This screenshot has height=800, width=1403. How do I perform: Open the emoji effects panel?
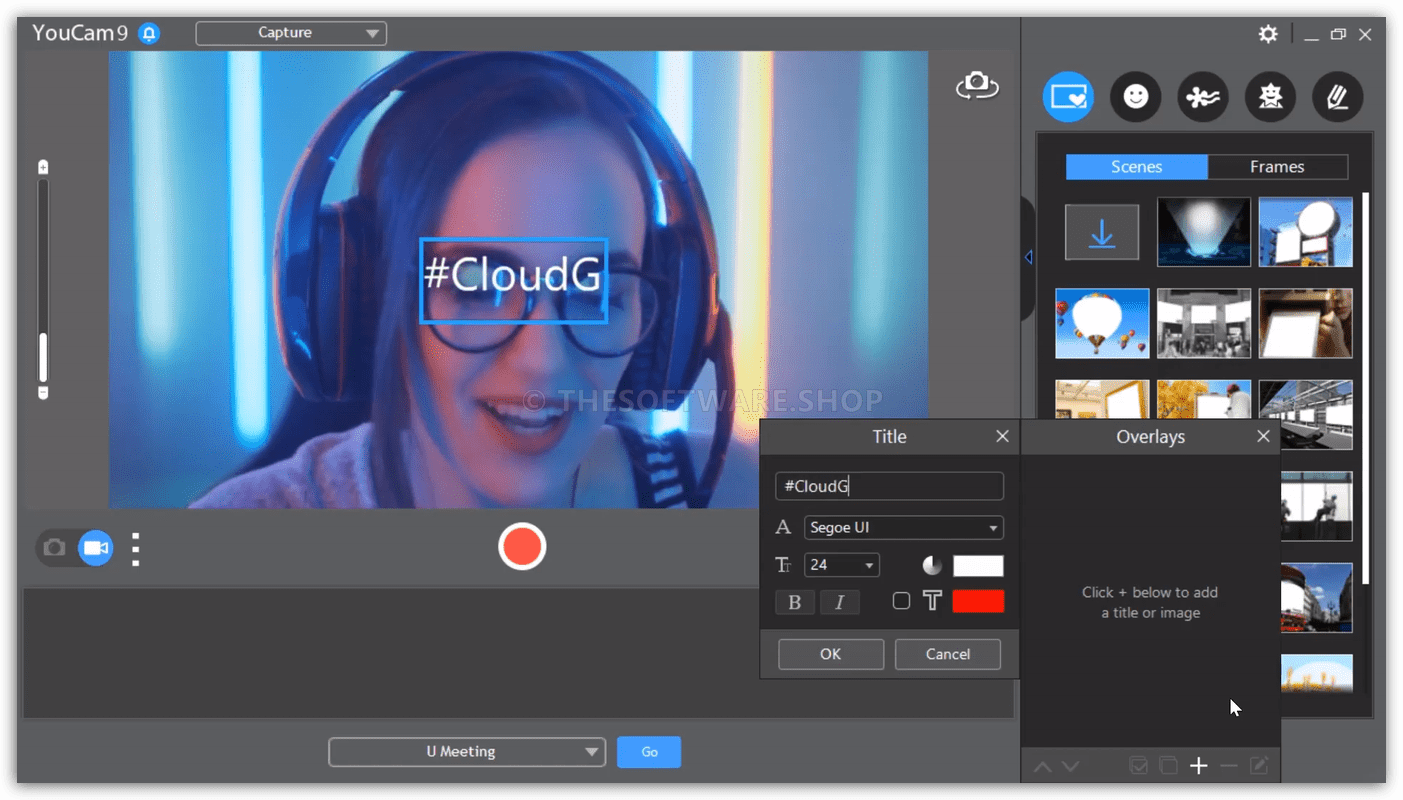[x=1135, y=97]
